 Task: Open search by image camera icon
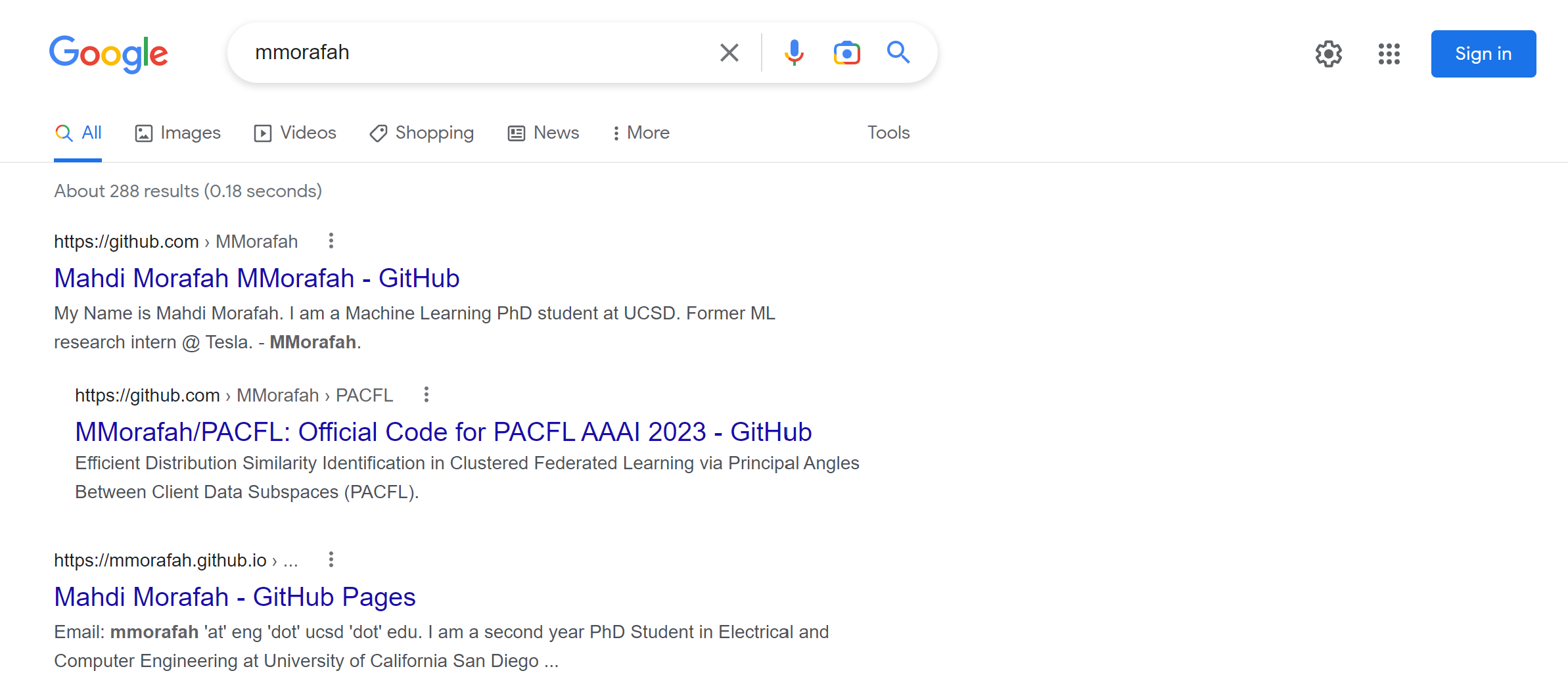coord(846,53)
